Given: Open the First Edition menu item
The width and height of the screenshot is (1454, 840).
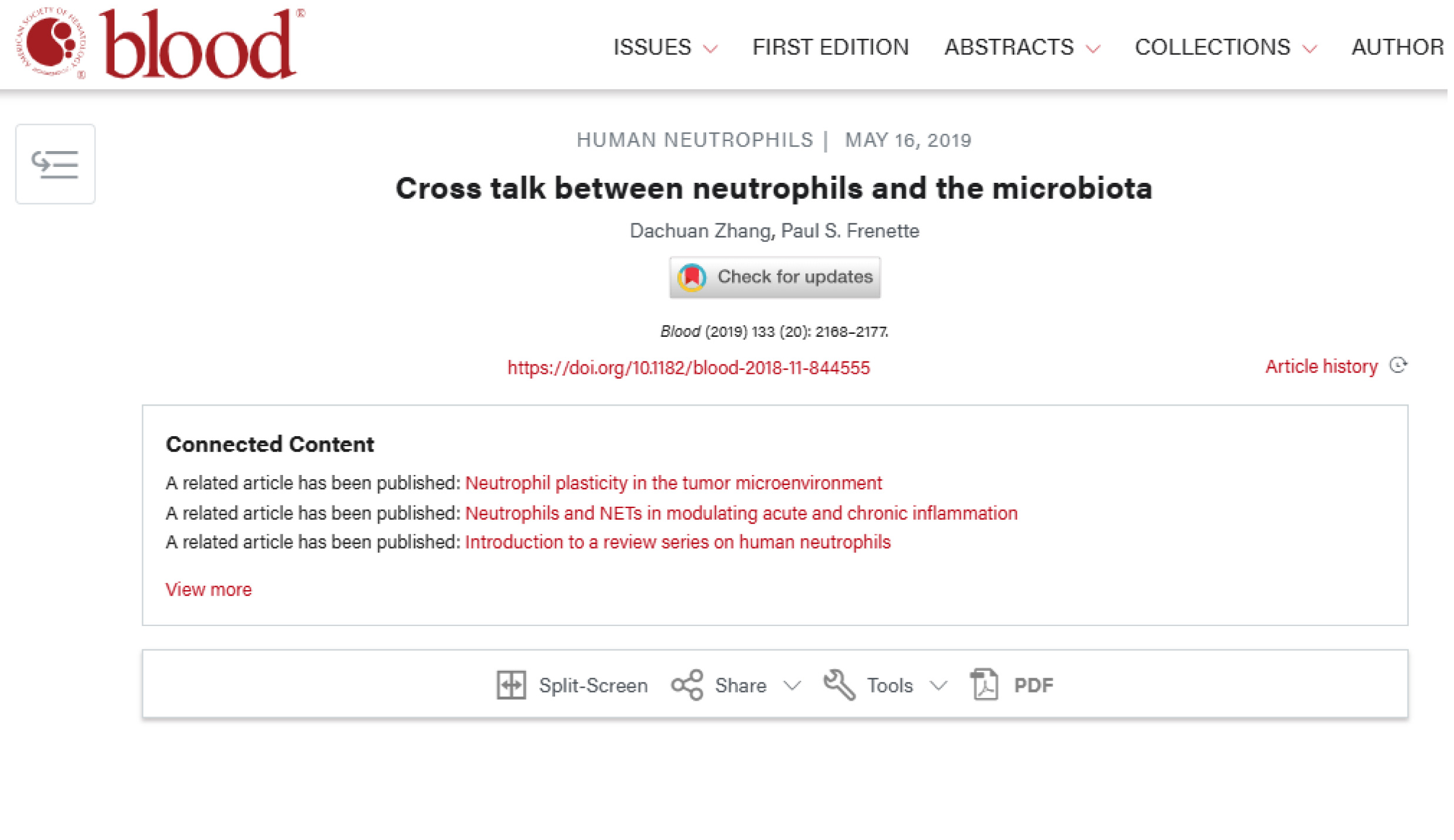Looking at the screenshot, I should click(x=830, y=47).
